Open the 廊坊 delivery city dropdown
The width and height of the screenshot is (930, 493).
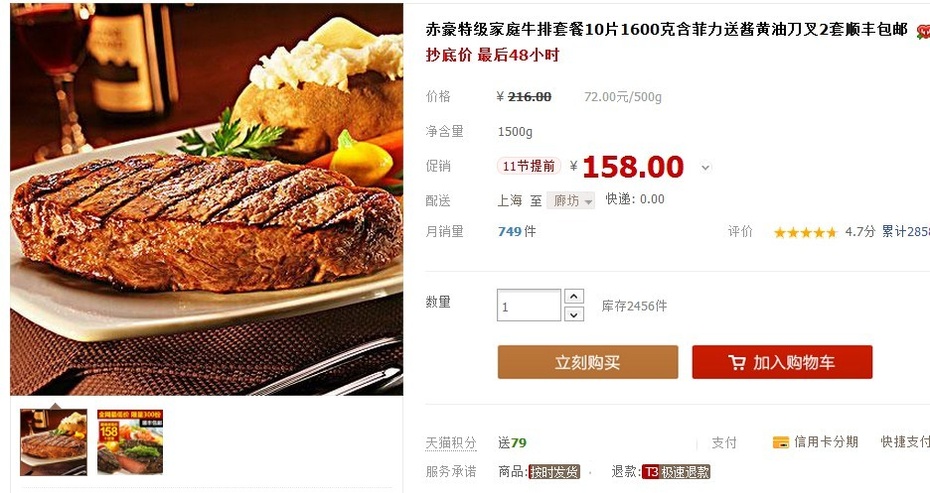571,201
